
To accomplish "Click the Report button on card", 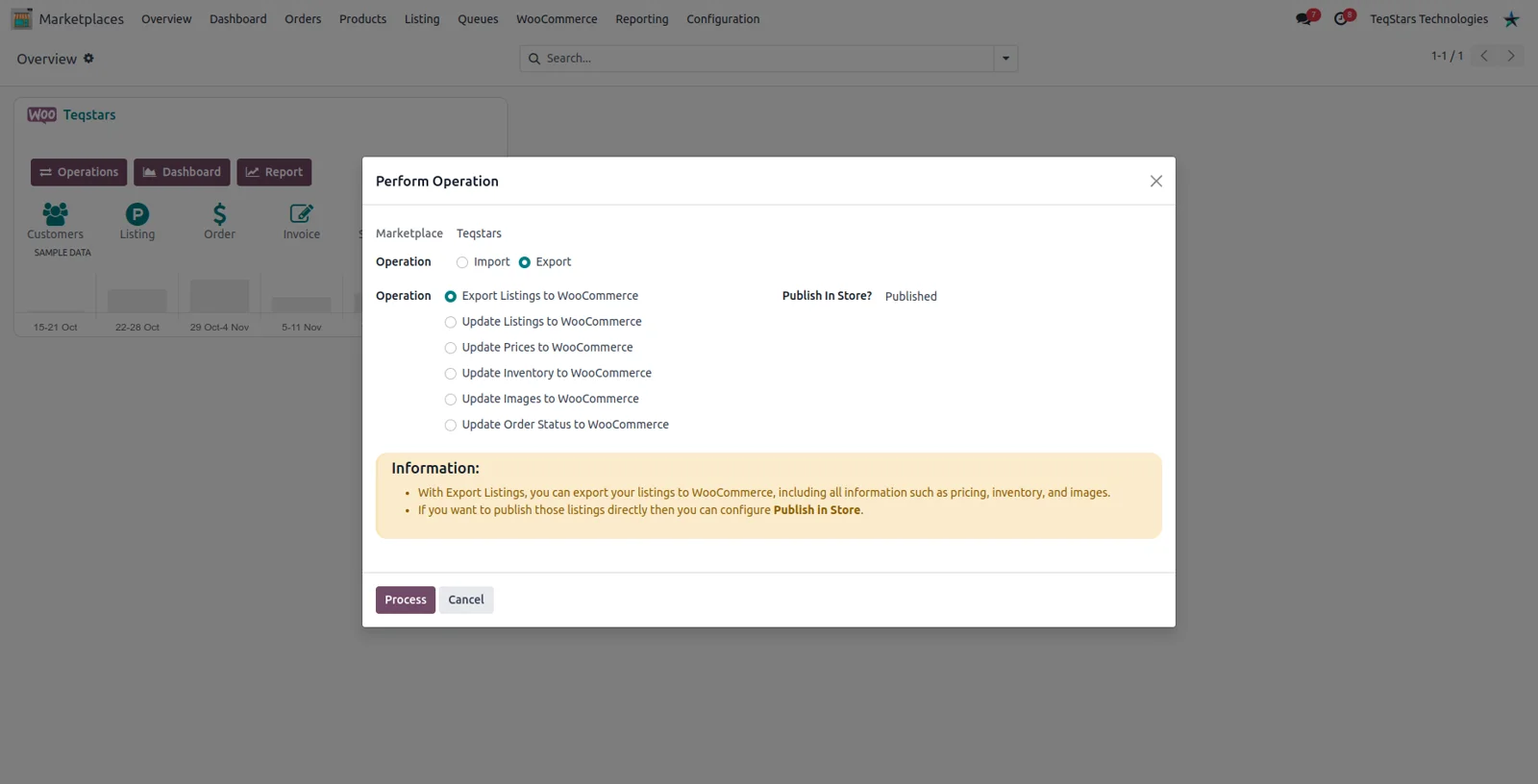I will click(274, 172).
